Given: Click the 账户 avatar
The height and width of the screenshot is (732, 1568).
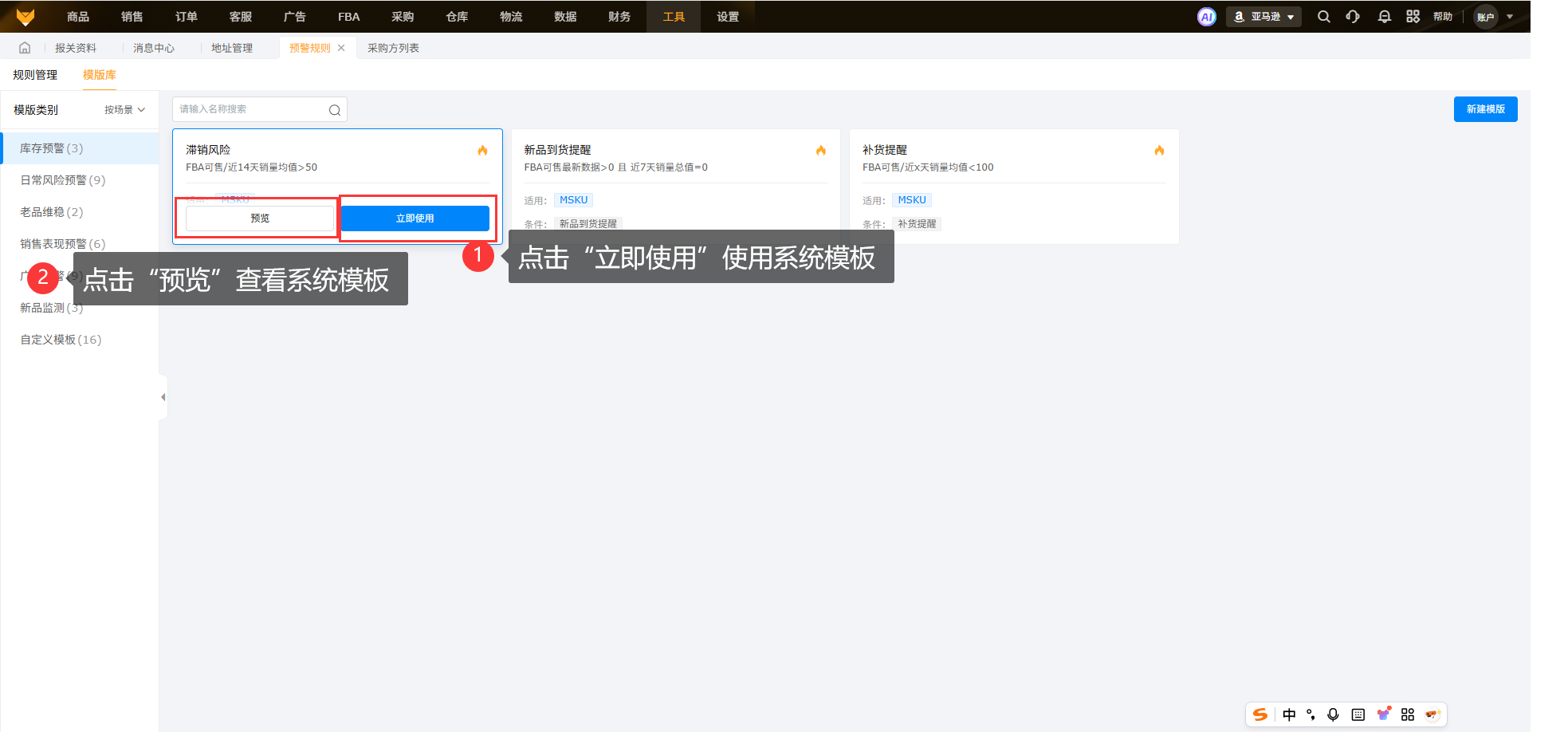Looking at the screenshot, I should click(1486, 17).
